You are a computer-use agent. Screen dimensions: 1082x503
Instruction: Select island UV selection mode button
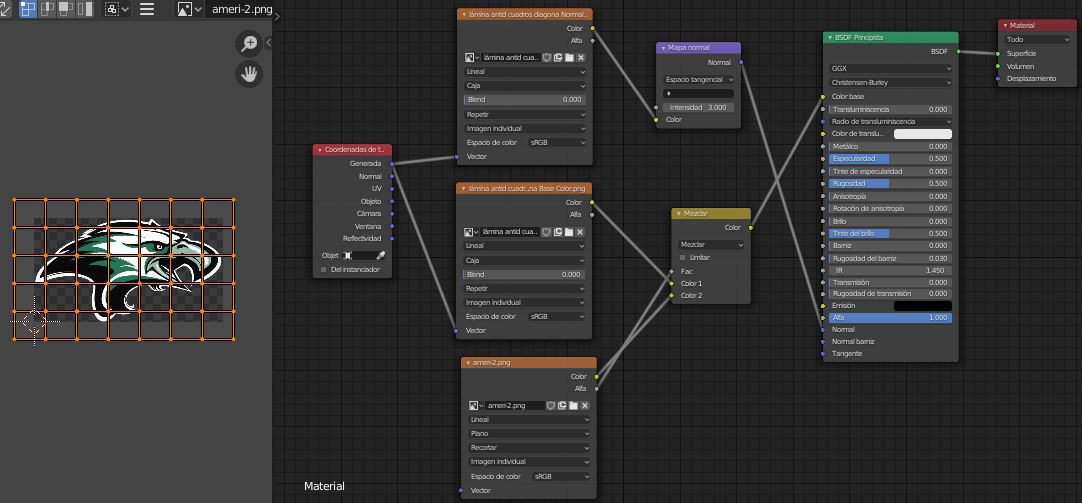click(85, 9)
